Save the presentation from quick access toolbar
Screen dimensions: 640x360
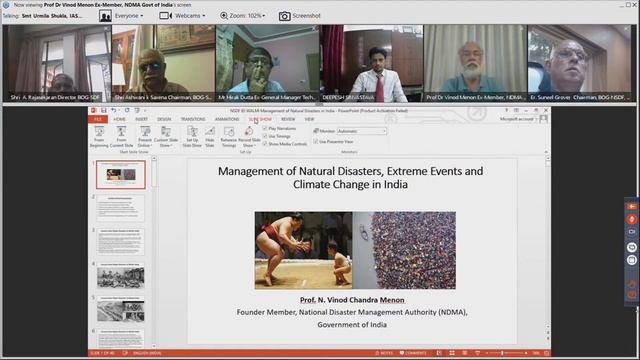104,110
